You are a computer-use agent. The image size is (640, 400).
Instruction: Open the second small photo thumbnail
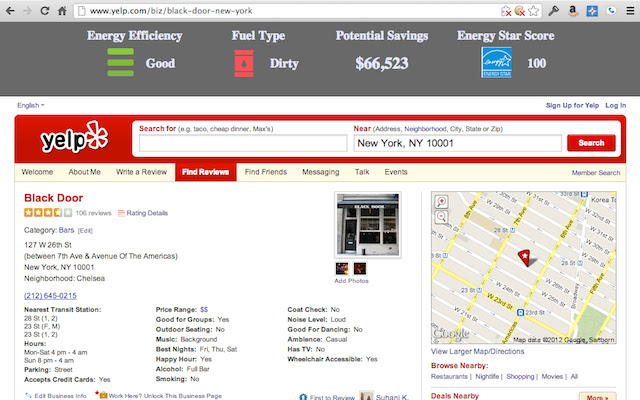click(360, 269)
